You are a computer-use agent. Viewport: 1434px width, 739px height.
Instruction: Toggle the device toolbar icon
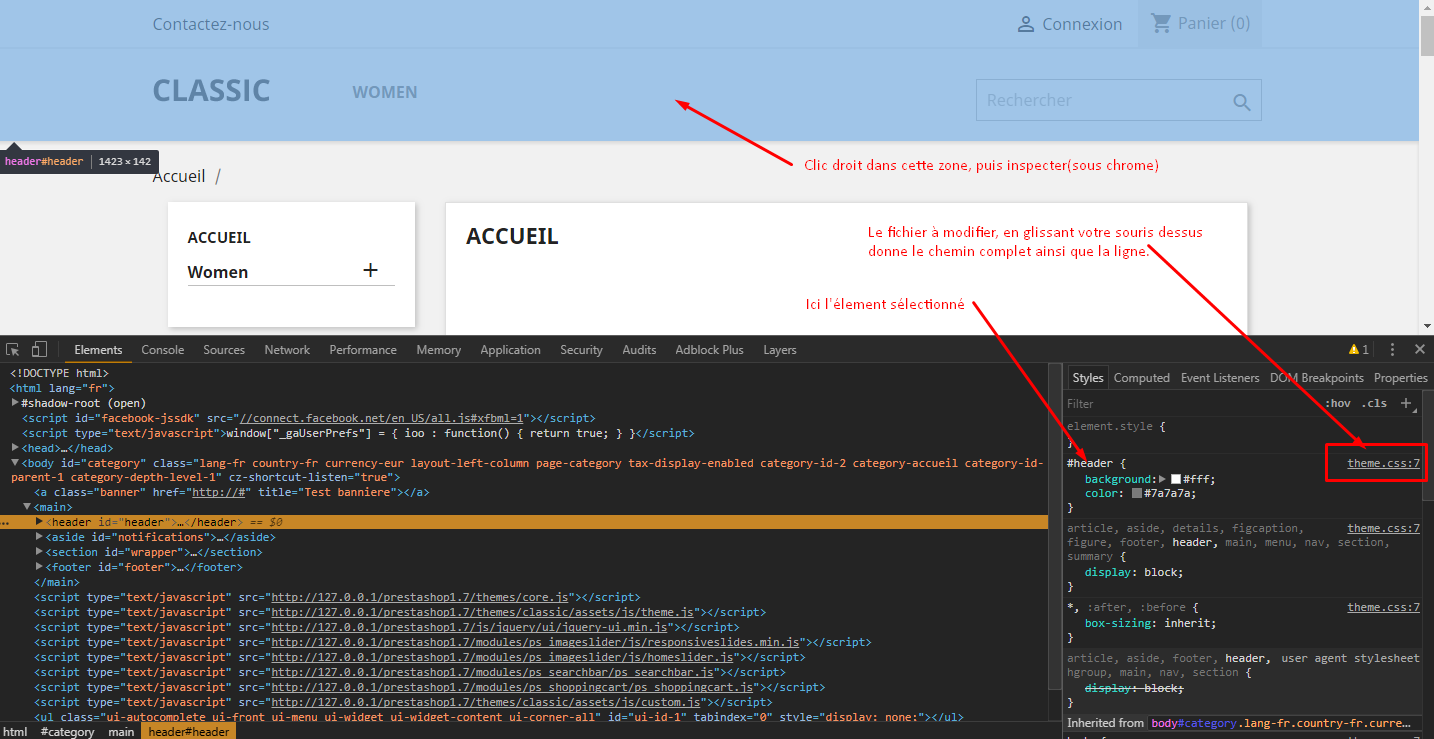39,350
